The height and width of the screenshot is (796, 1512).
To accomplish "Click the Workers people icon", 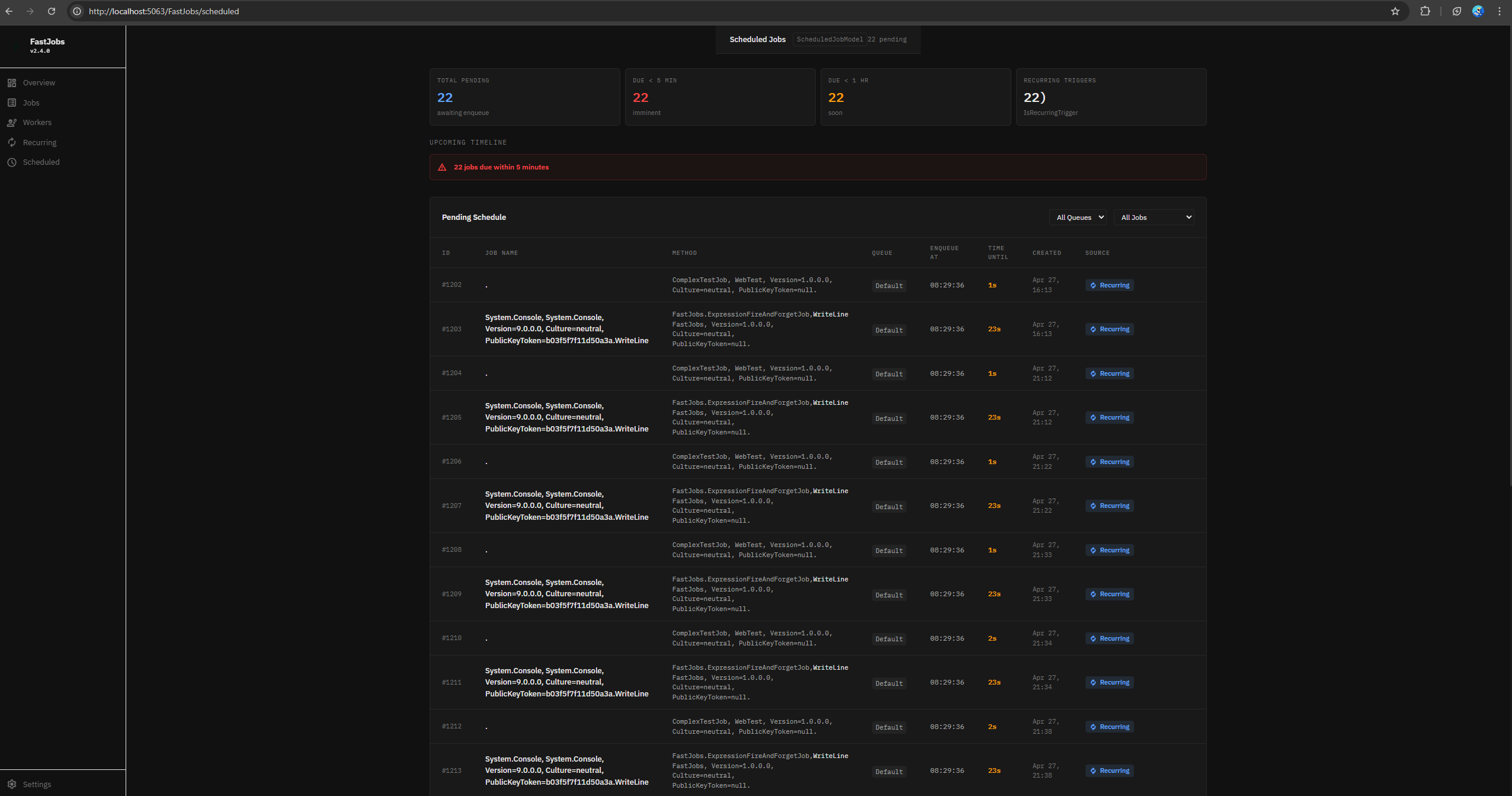I will tap(12, 123).
